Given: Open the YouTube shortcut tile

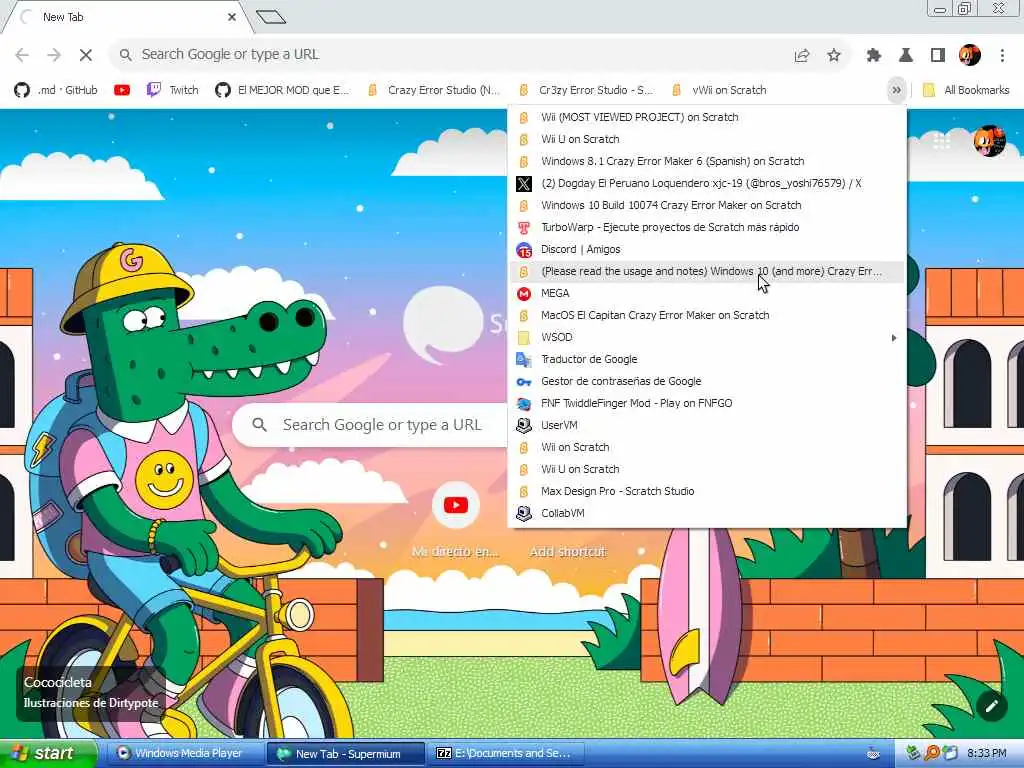Looking at the screenshot, I should [x=456, y=520].
